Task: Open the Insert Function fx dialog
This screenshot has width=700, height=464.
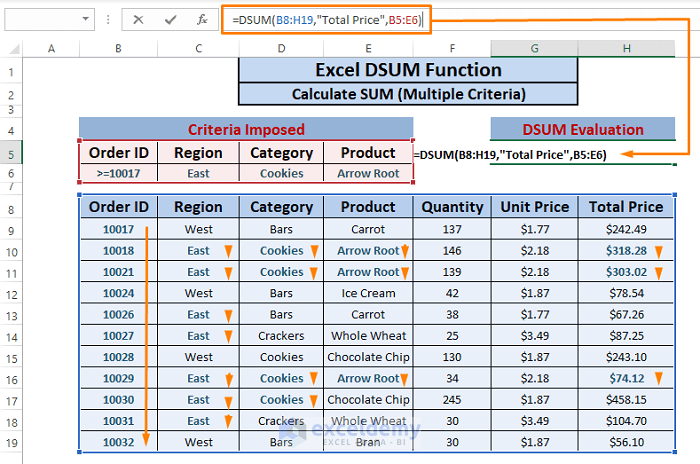Action: (x=202, y=20)
